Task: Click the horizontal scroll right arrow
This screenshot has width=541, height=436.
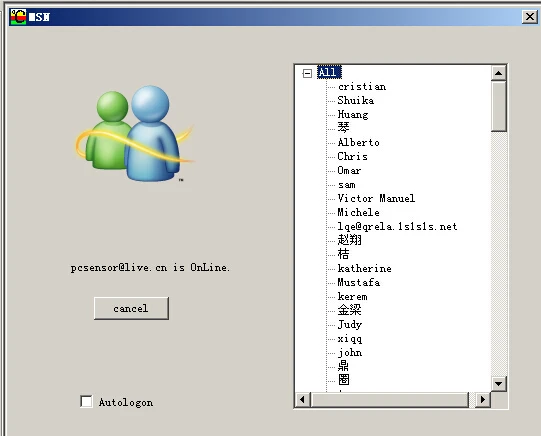Action: [483, 399]
